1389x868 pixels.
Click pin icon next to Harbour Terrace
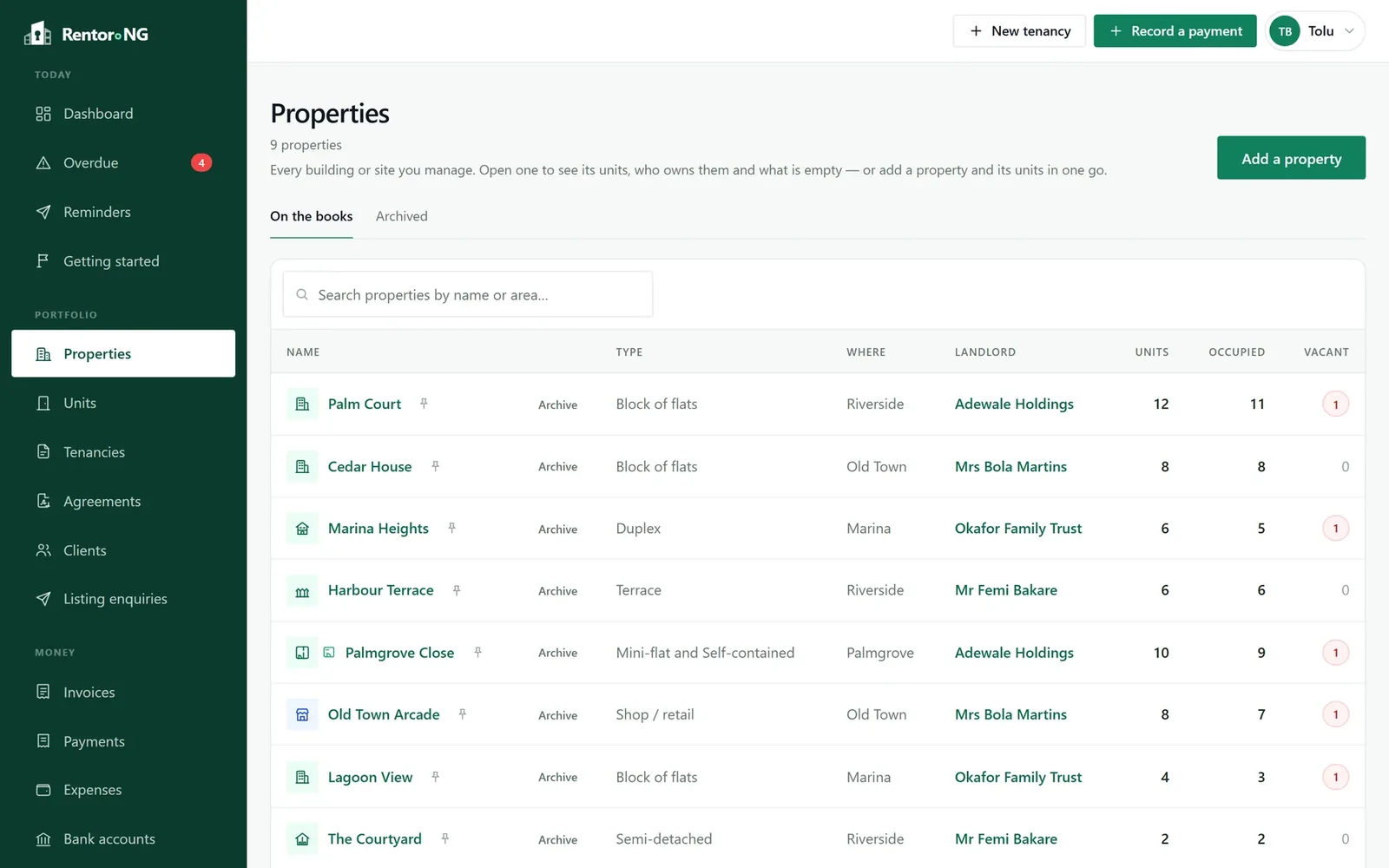coord(457,590)
